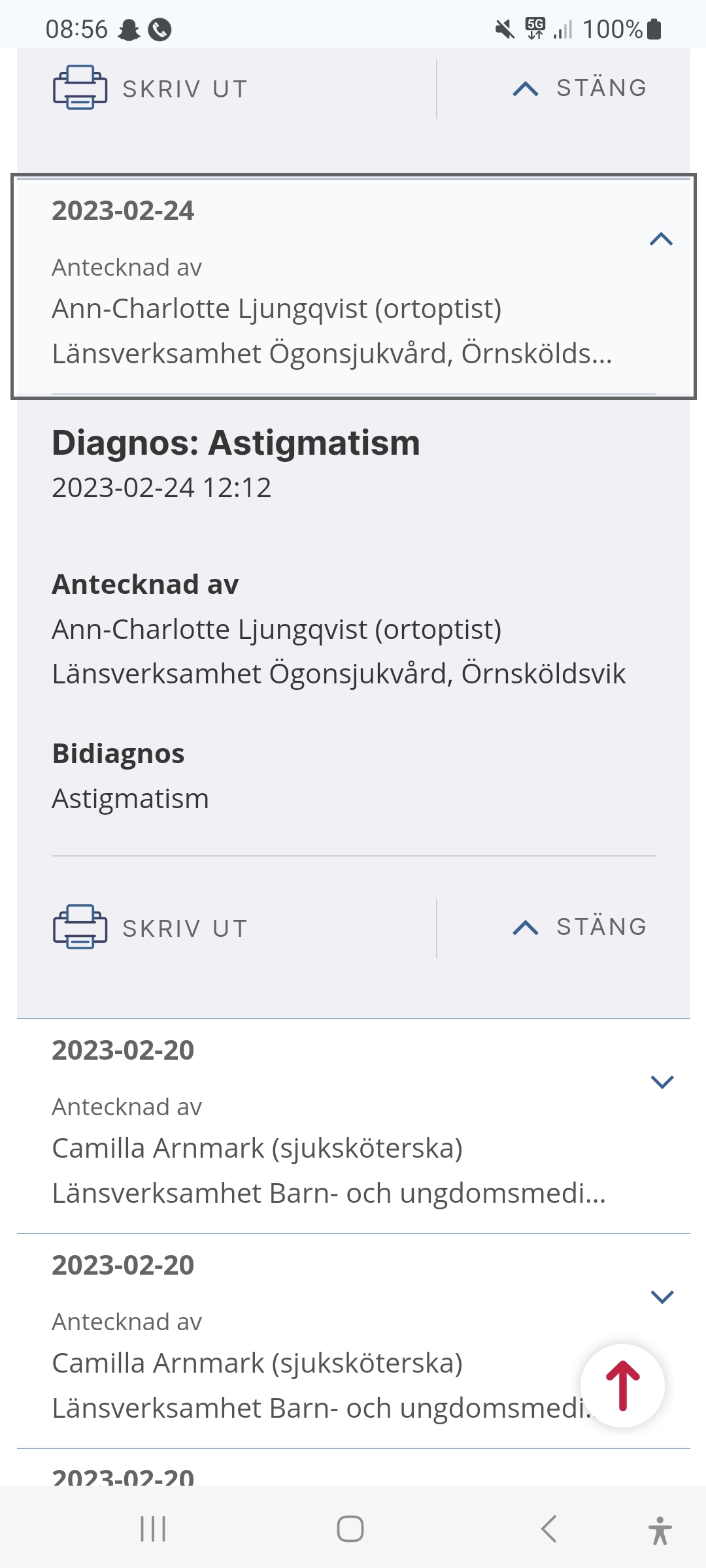Click lower STÄNG button
This screenshot has height=1568, width=706.
(x=579, y=927)
